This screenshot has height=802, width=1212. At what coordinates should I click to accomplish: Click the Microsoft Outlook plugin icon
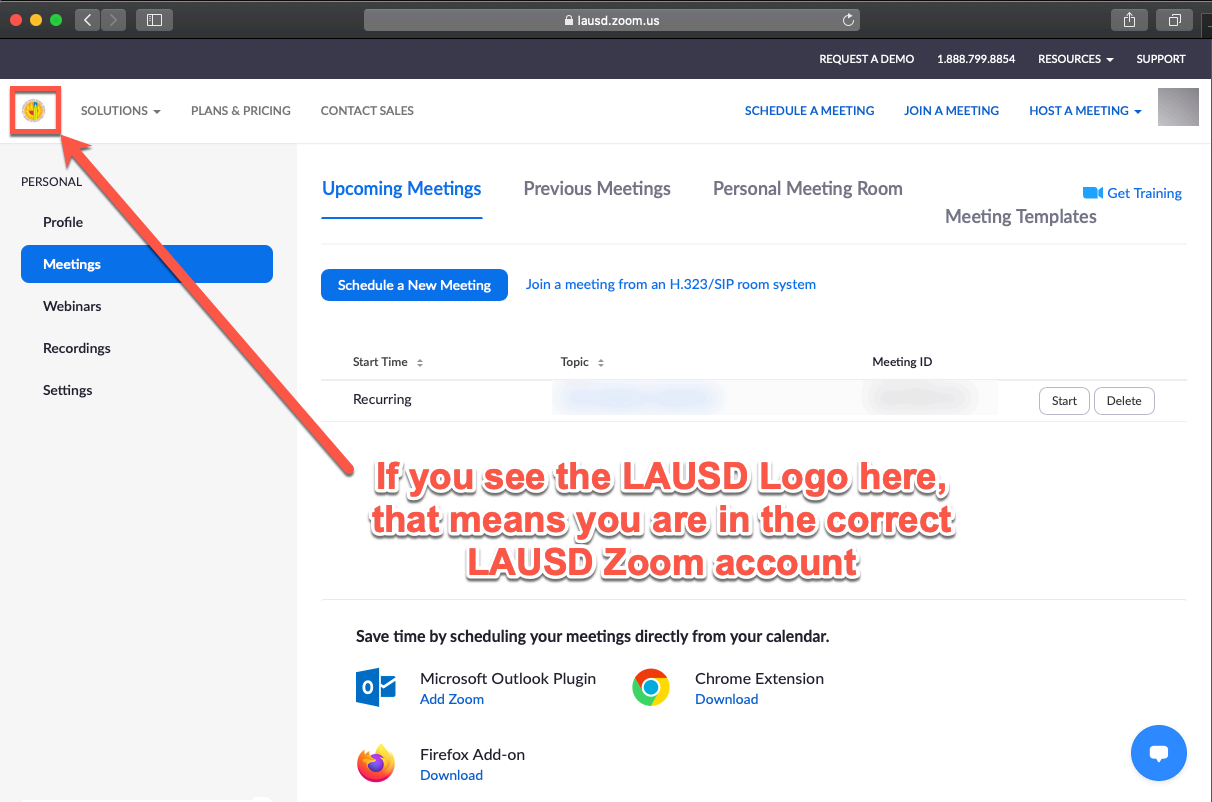[376, 687]
